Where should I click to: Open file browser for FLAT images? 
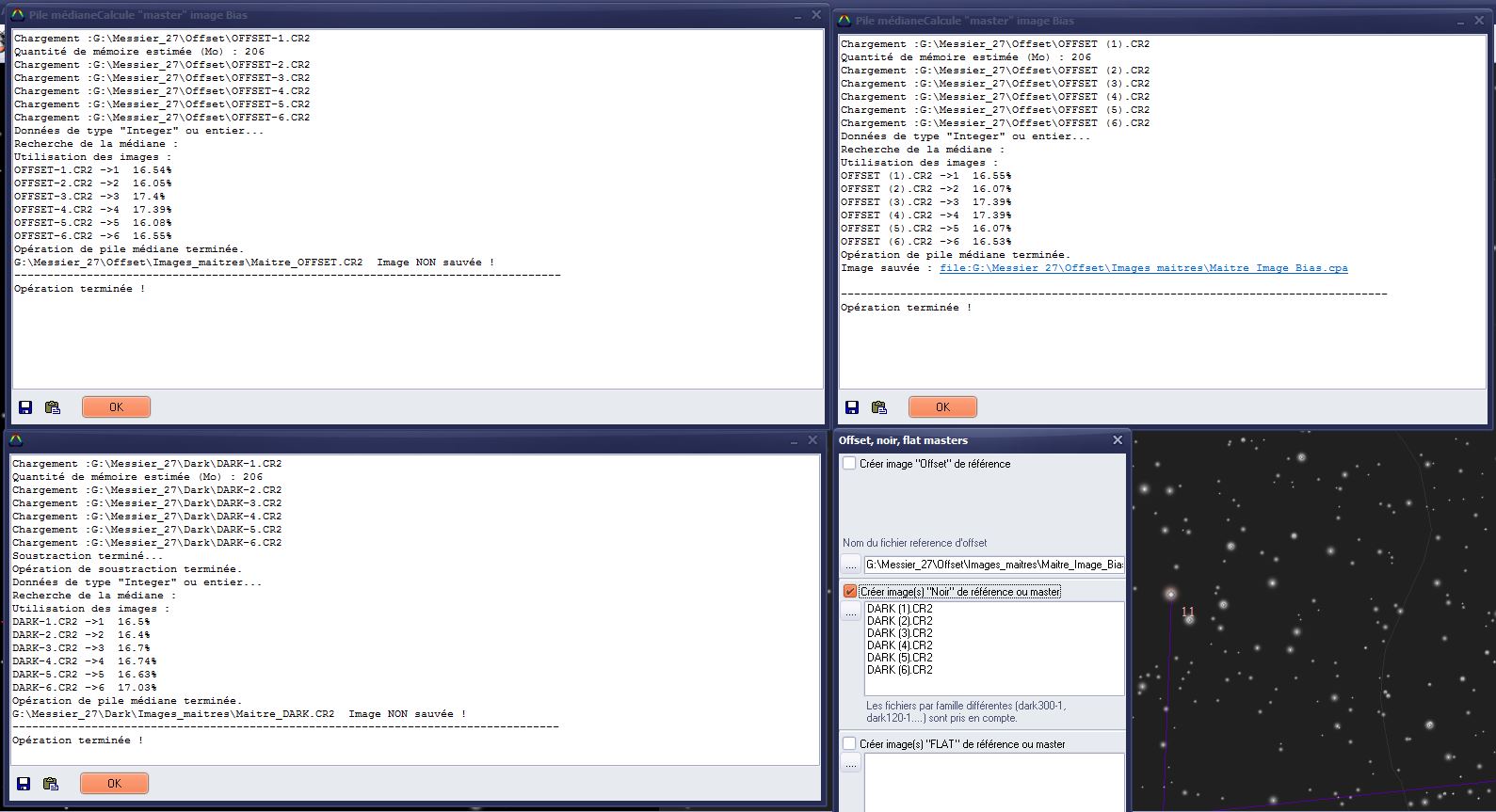(x=851, y=764)
